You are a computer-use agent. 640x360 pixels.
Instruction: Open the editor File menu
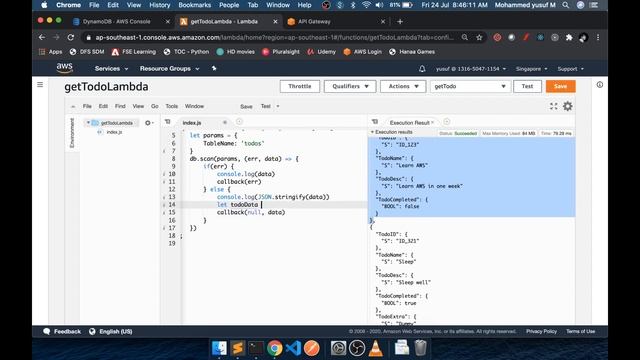87,106
